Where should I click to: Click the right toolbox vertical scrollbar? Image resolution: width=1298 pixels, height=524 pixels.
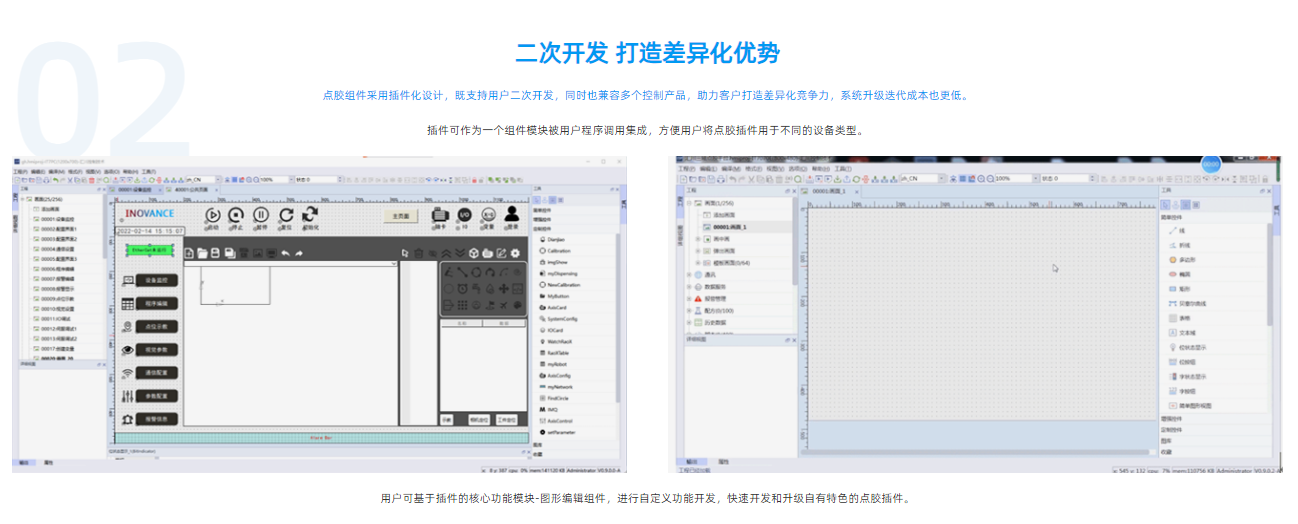pos(1270,300)
